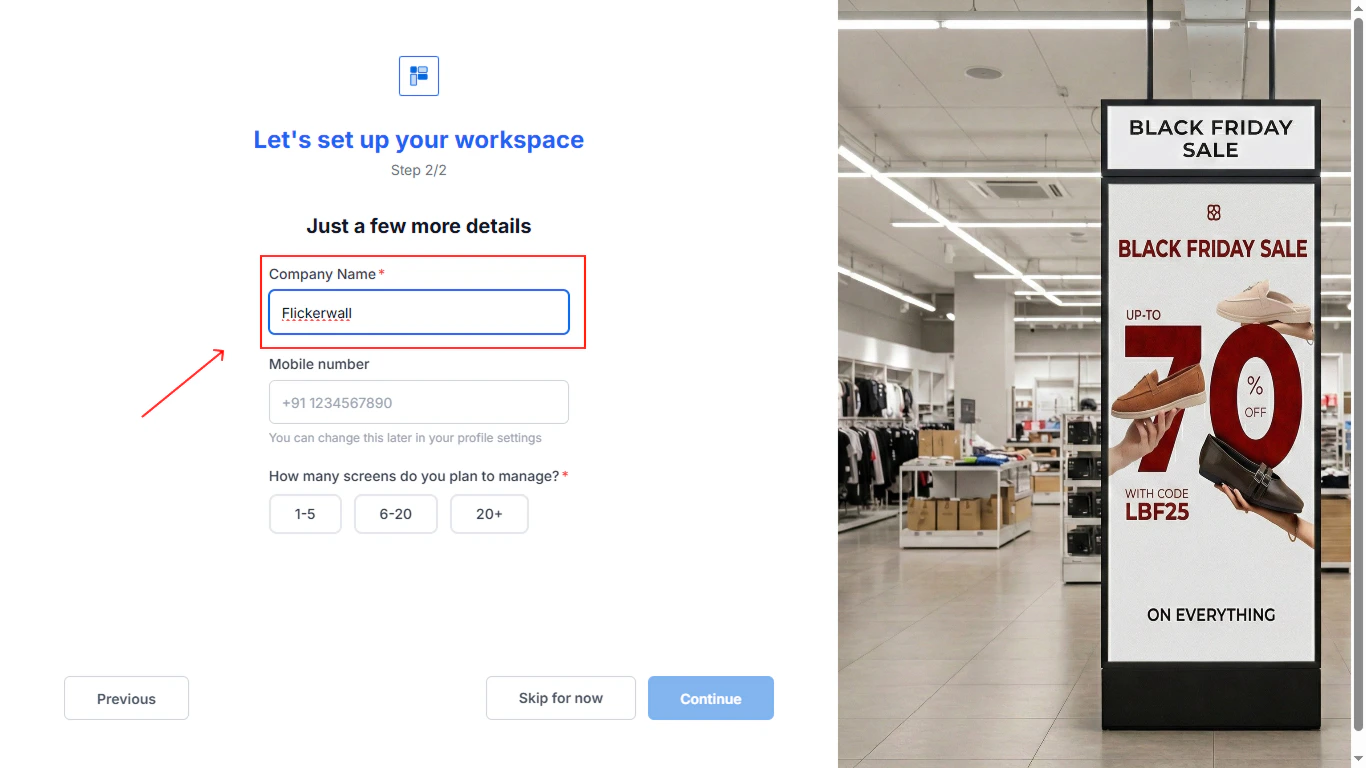Go back with the Previous button
This screenshot has width=1366, height=768.
[126, 698]
